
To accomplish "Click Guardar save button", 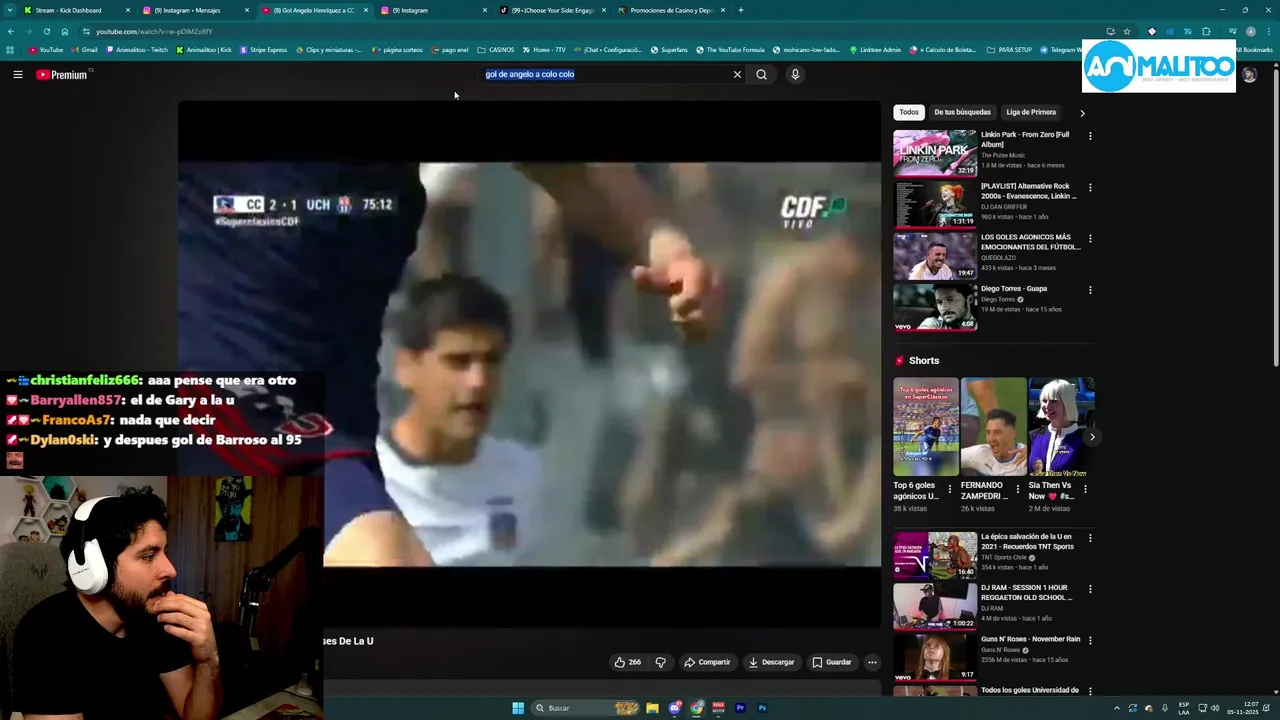I will coord(832,662).
